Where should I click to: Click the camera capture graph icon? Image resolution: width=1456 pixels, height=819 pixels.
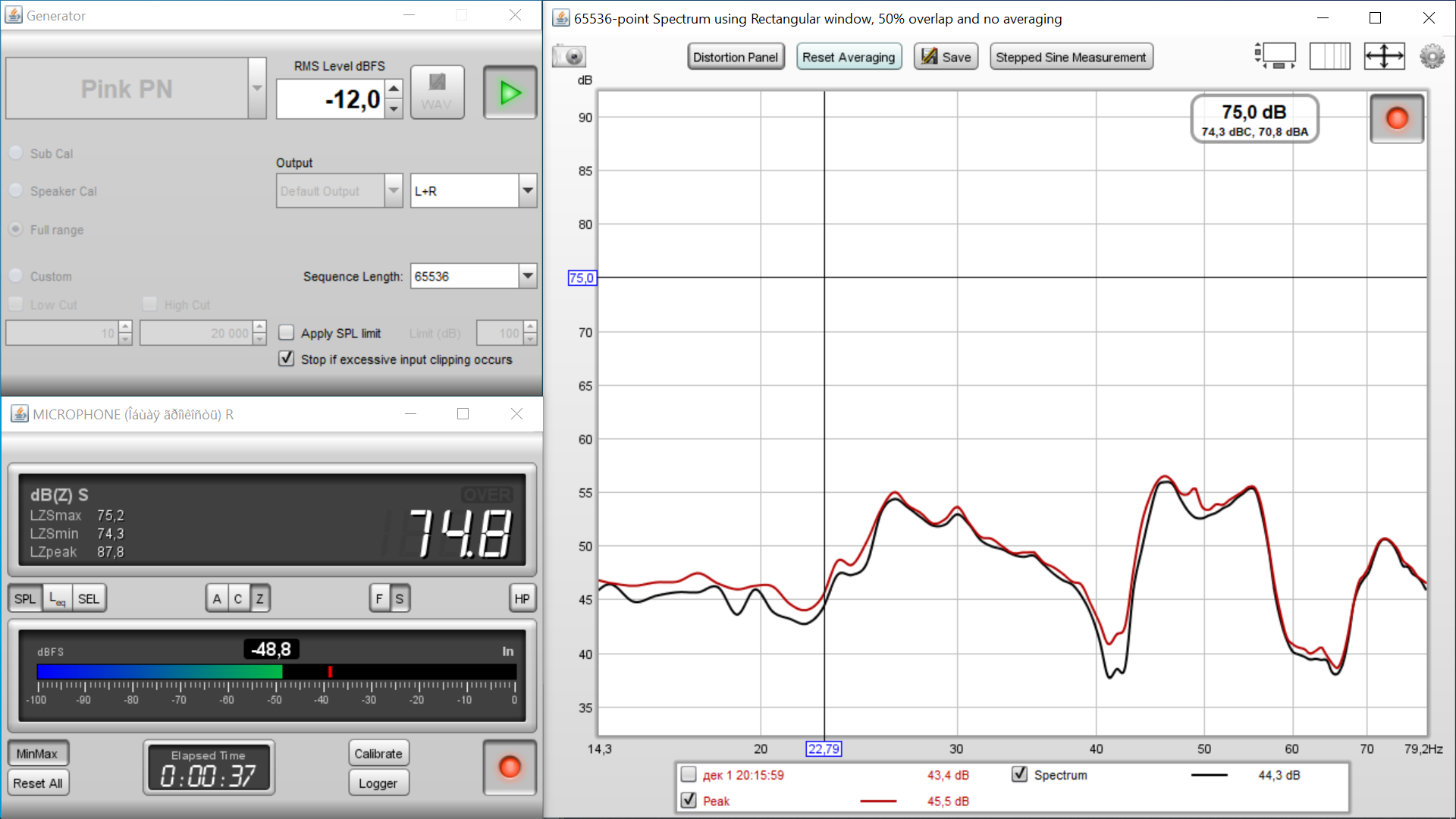click(570, 57)
